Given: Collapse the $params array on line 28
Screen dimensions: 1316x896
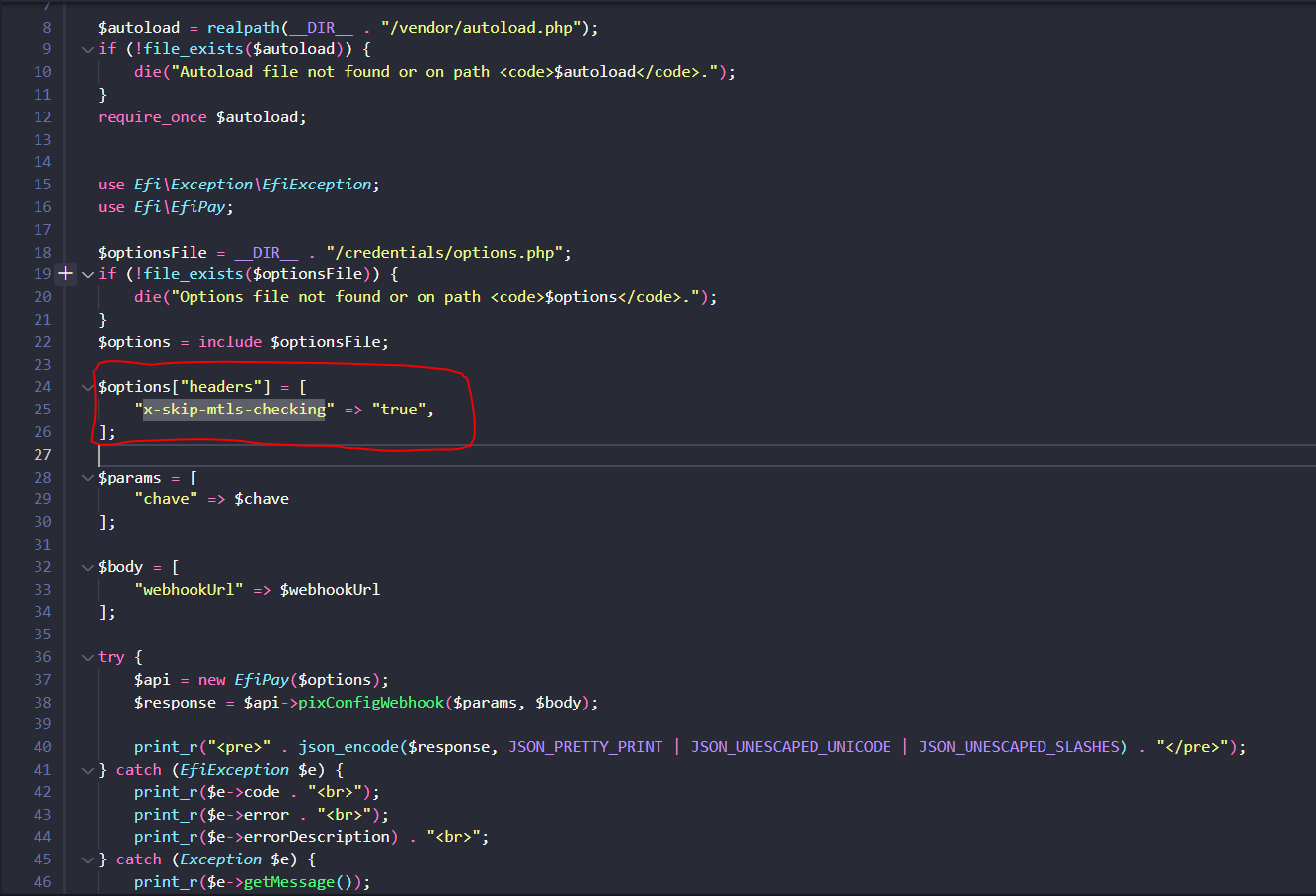Looking at the screenshot, I should (88, 478).
